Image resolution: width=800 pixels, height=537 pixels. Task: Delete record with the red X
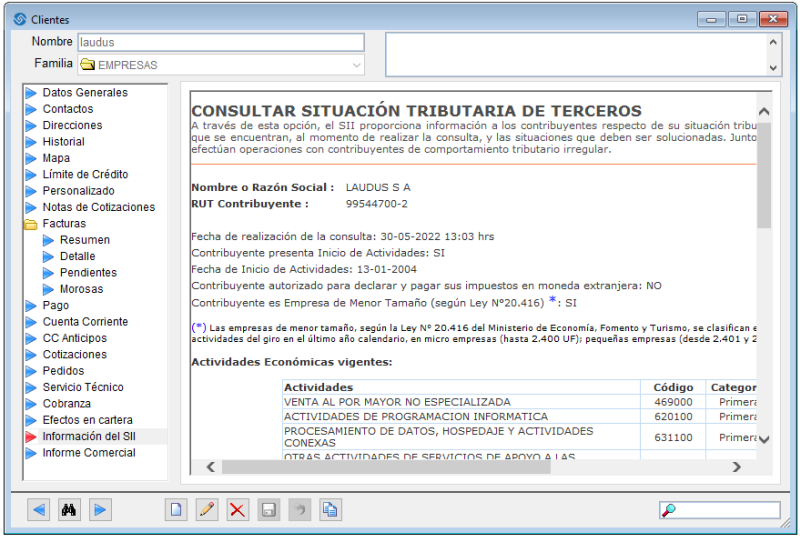[x=237, y=509]
